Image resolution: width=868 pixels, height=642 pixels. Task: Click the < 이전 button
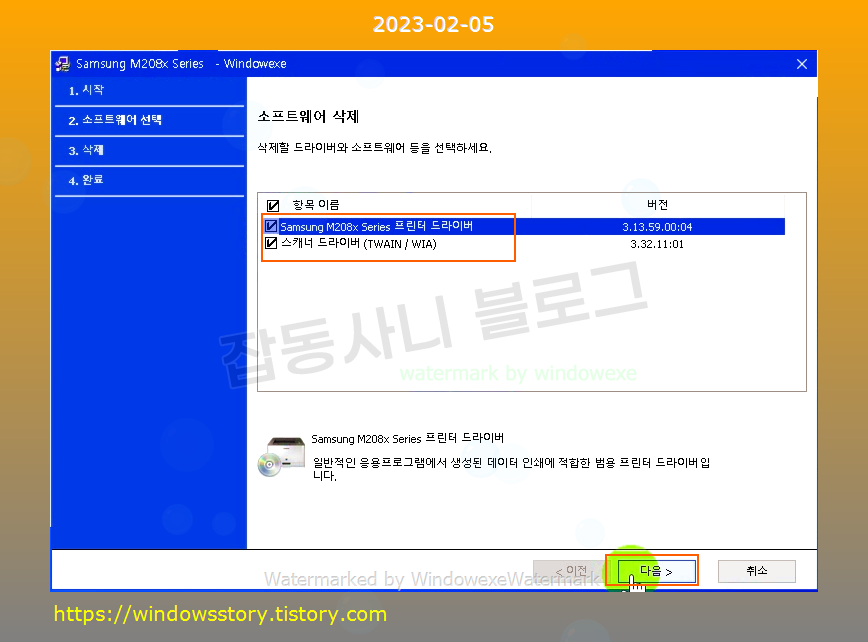pos(570,571)
